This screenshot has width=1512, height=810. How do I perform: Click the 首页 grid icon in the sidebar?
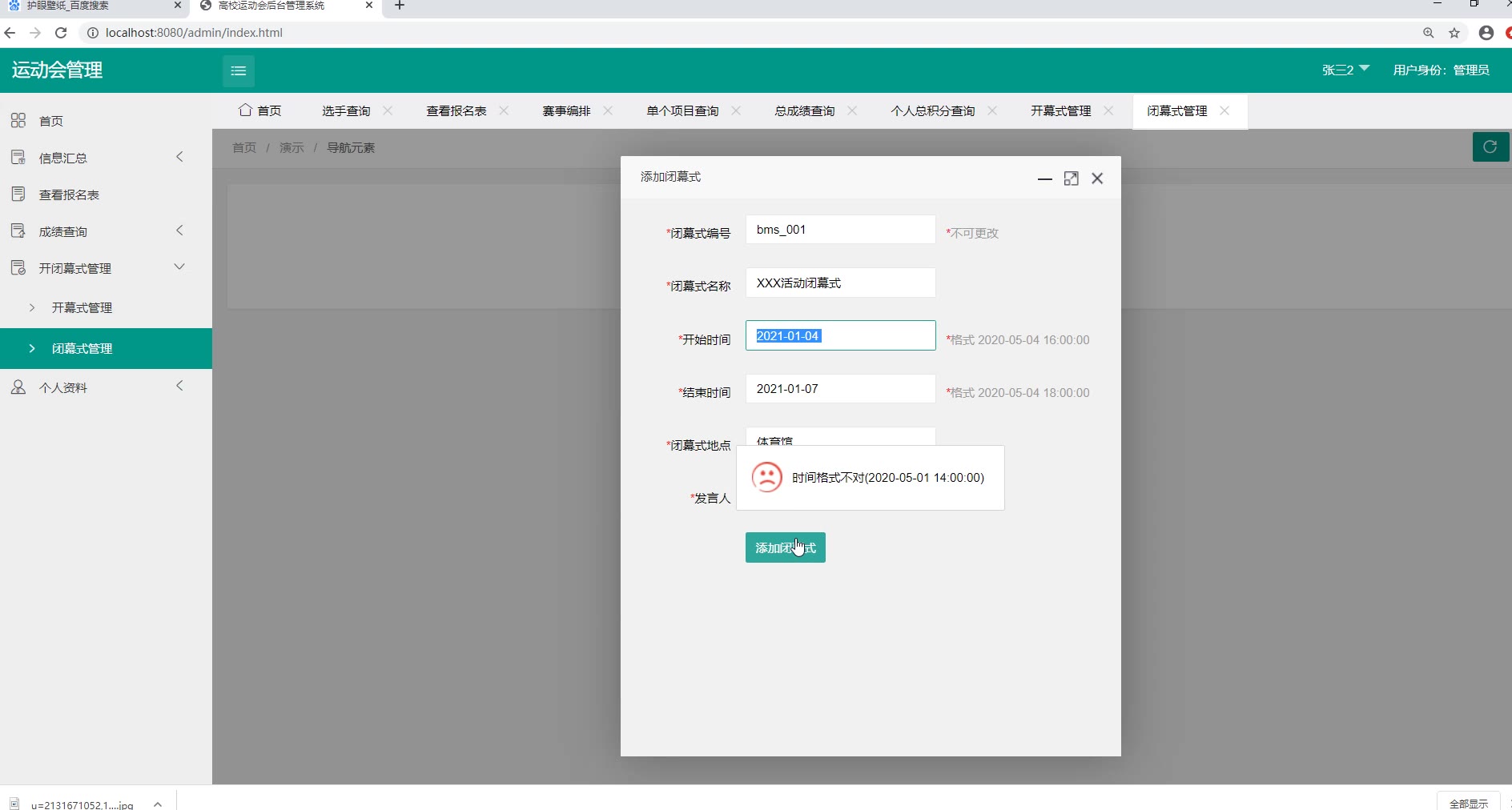tap(18, 121)
